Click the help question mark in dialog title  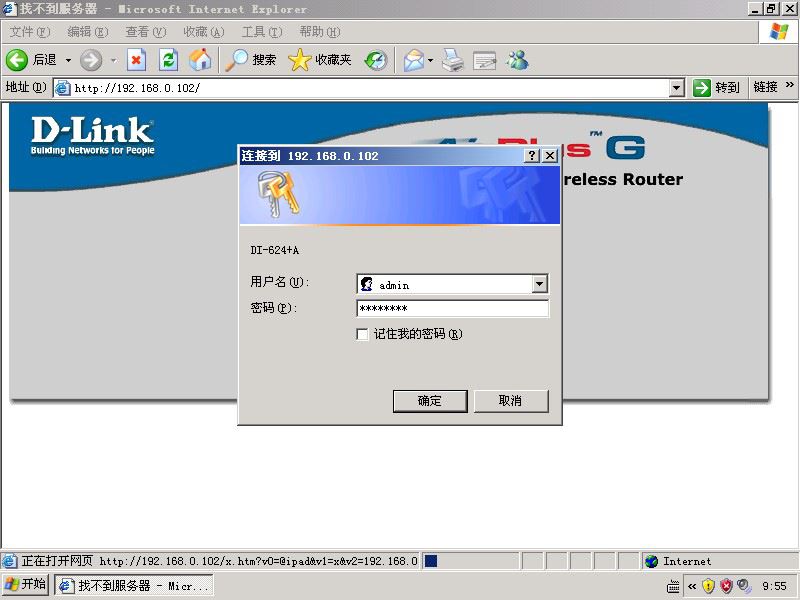coord(532,156)
